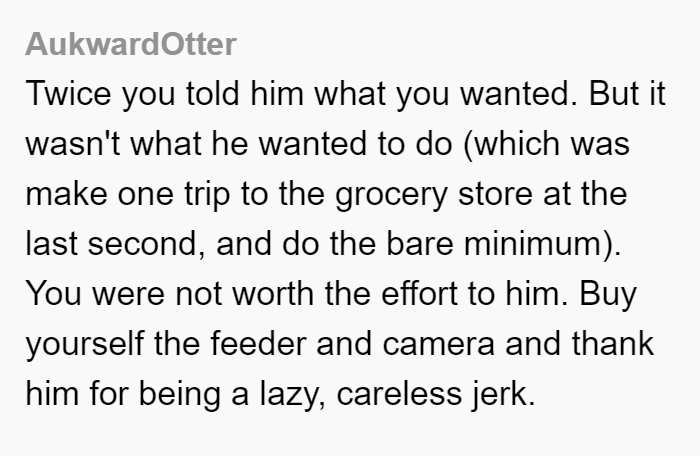
Task: Click the word "Twice" starting the comment
Action: (68, 93)
